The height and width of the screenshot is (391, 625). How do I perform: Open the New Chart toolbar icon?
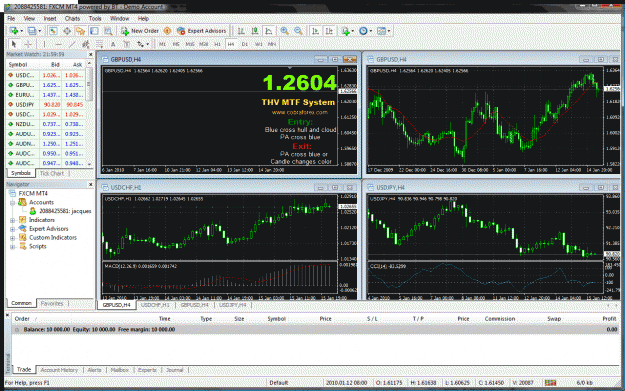point(14,31)
